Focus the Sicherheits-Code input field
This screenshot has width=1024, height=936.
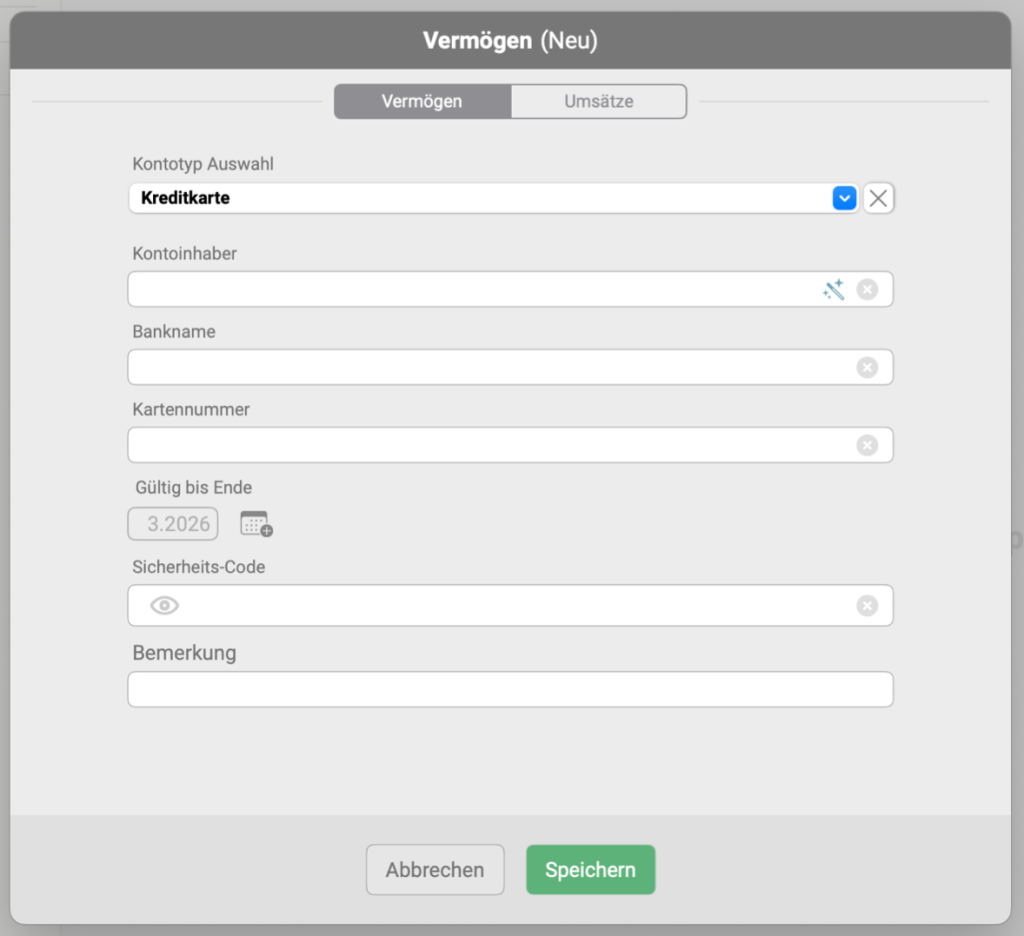(x=510, y=606)
